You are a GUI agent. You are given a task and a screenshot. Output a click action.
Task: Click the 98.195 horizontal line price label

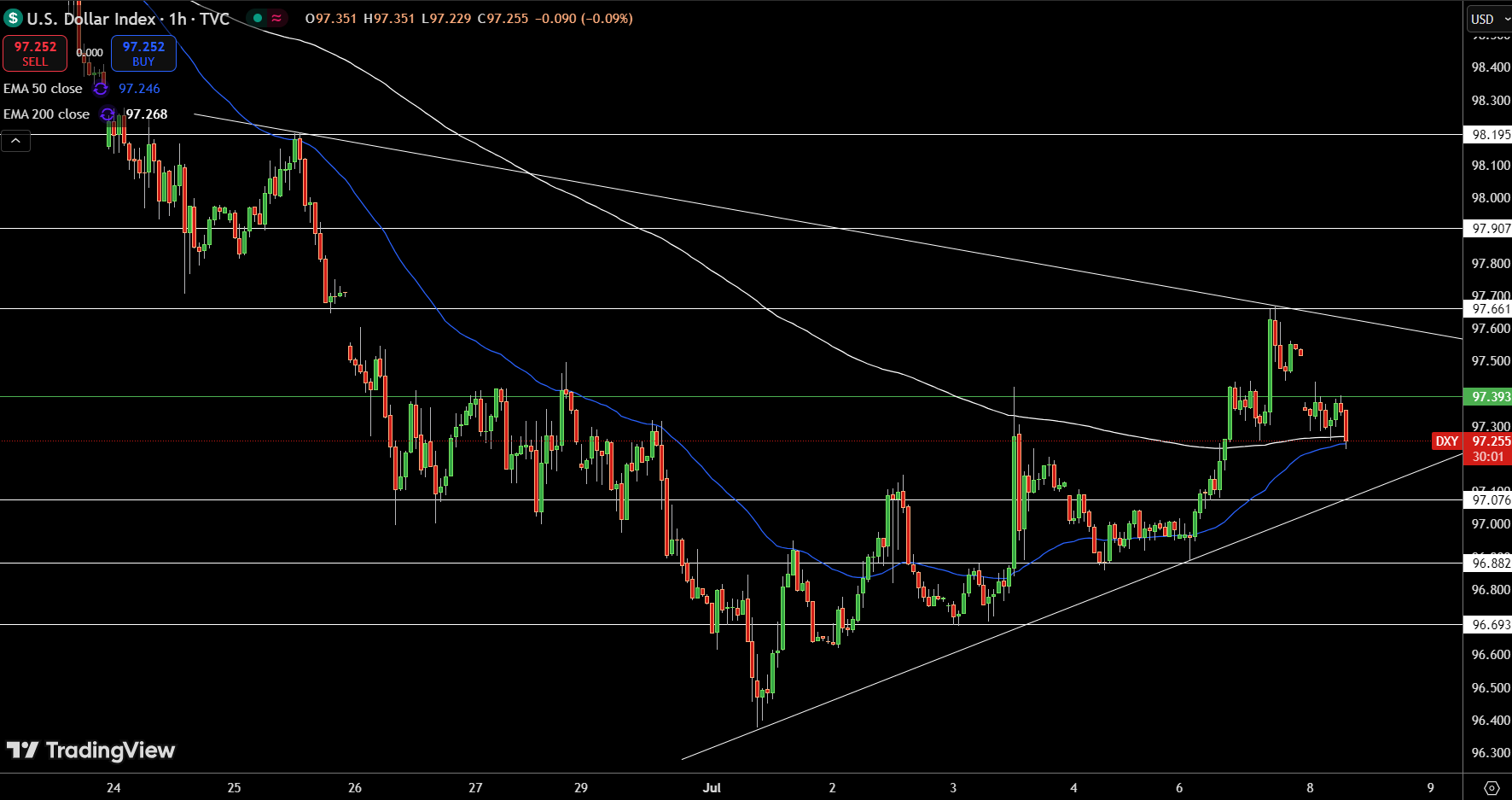coord(1488,135)
